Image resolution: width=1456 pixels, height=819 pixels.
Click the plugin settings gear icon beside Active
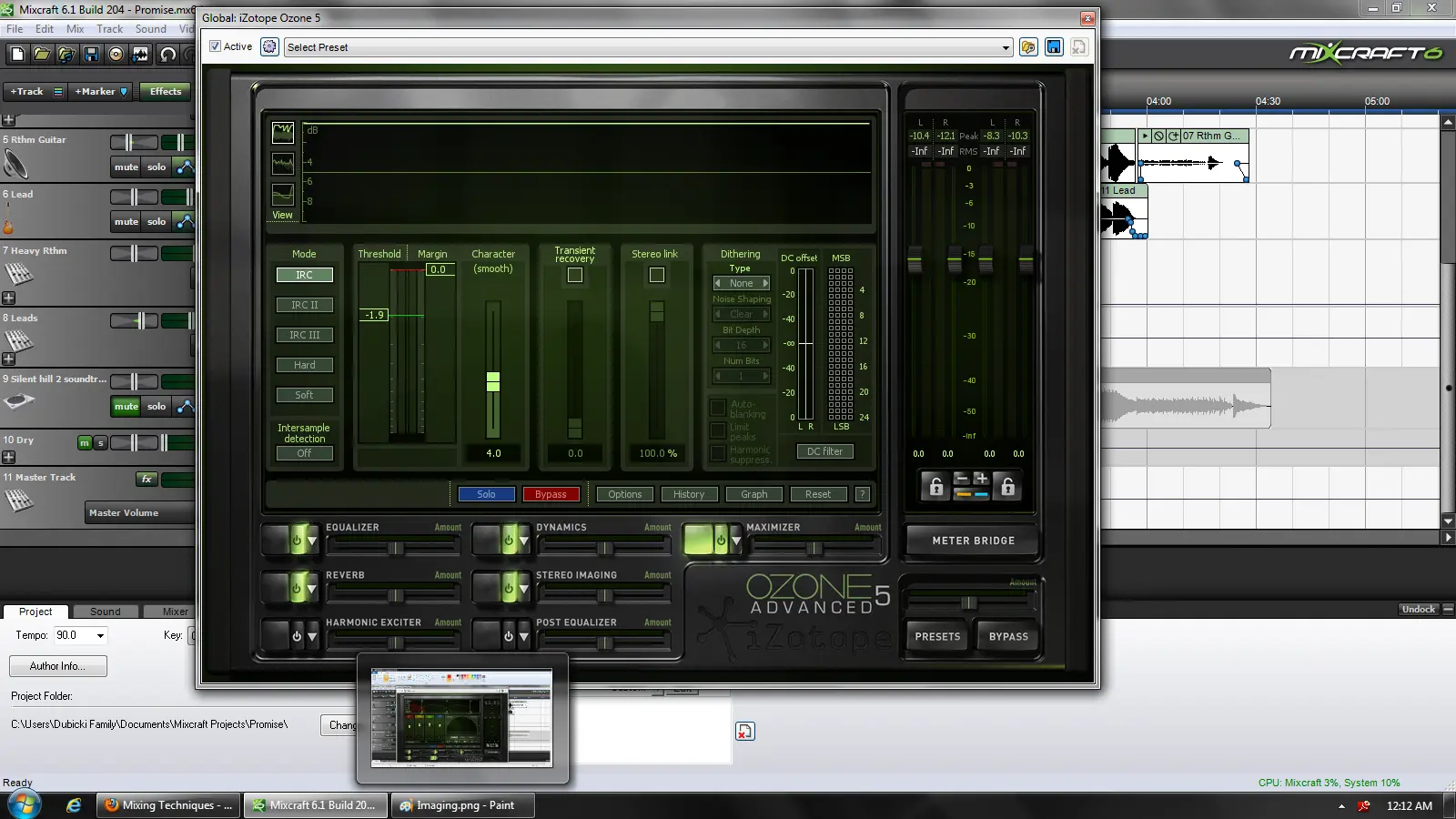[x=269, y=46]
